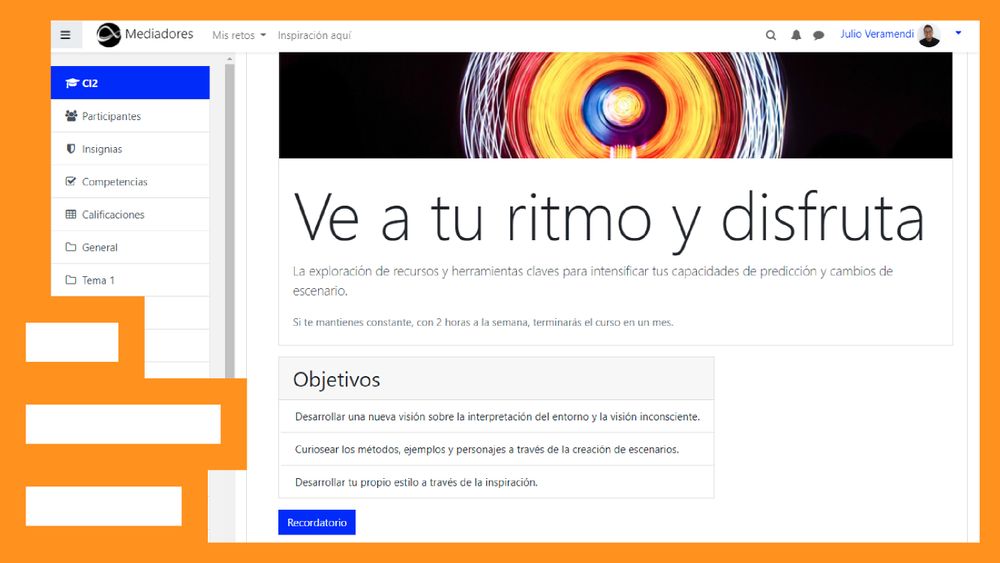Click the Competencias checkmark icon
The height and width of the screenshot is (563, 1000).
click(x=71, y=182)
